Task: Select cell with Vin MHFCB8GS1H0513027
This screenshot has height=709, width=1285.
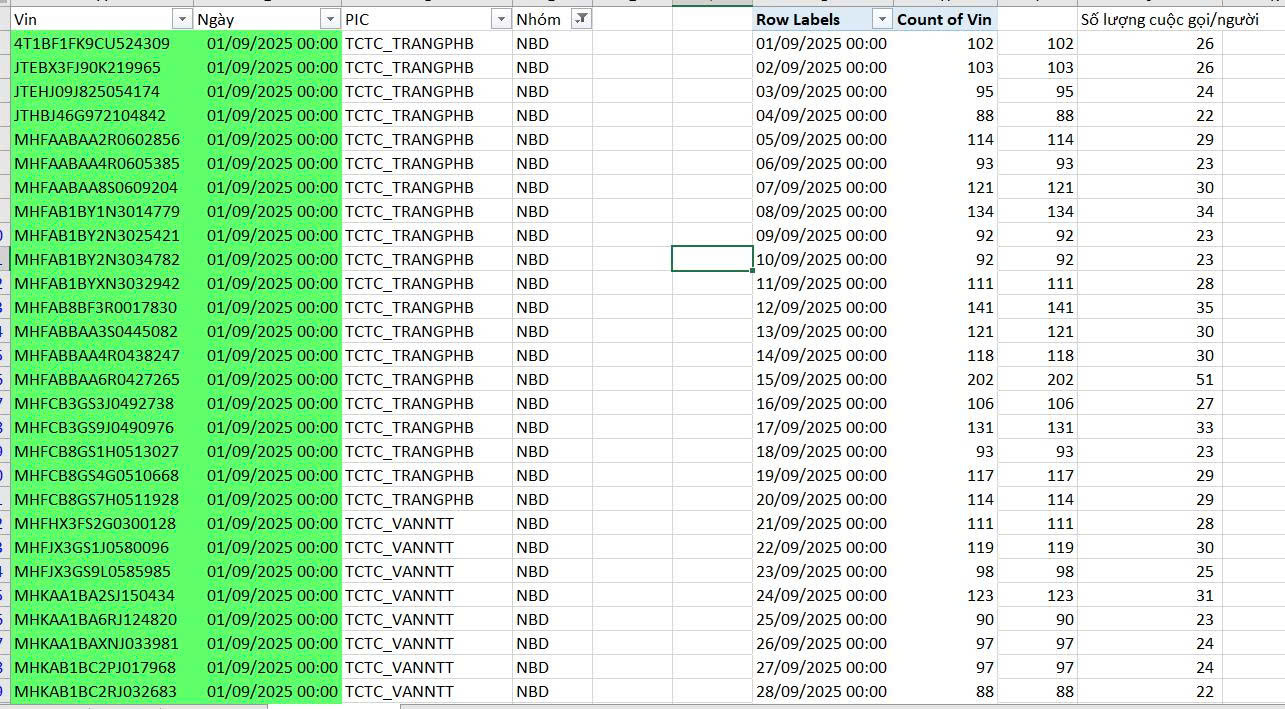Action: [101, 451]
